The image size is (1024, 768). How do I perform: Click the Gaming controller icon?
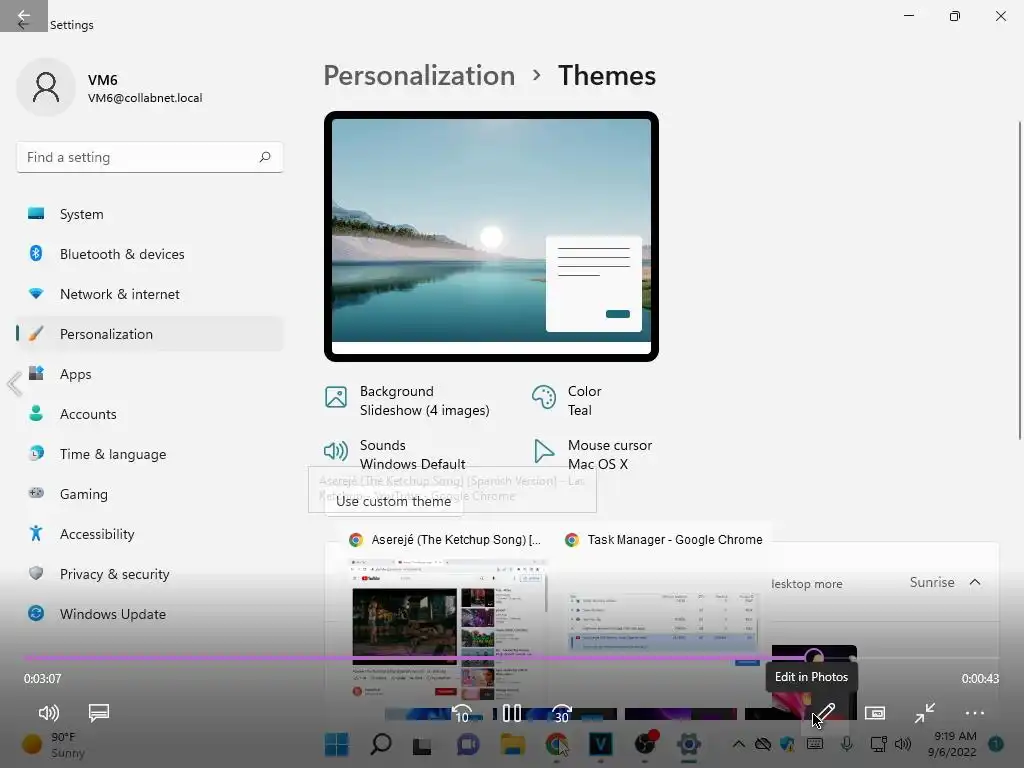[36, 493]
